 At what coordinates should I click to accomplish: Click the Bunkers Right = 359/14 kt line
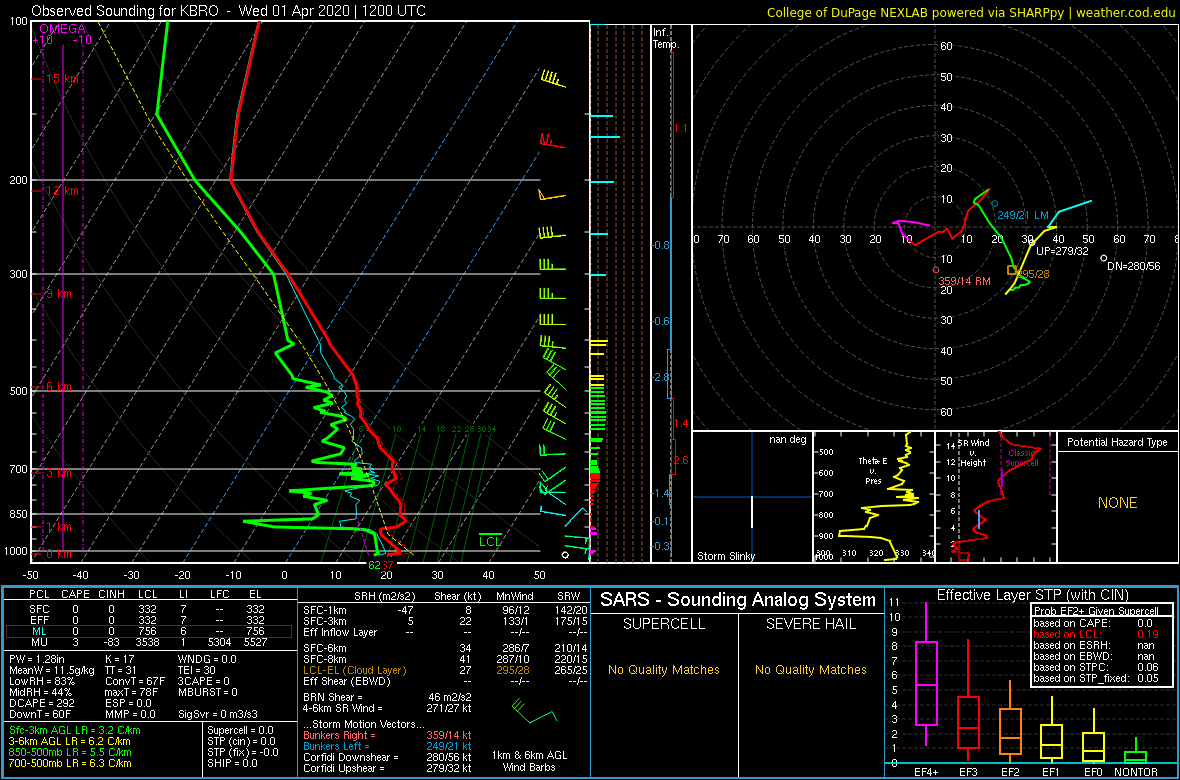click(388, 735)
